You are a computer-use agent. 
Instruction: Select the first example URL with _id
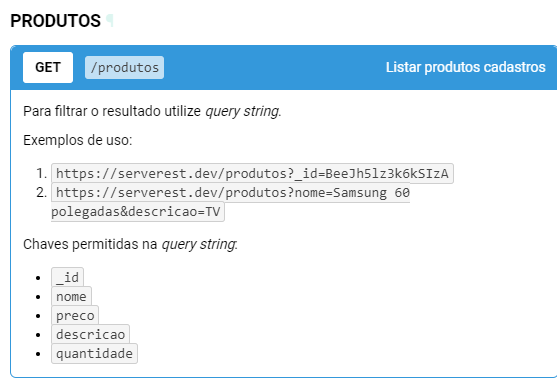coord(252,174)
